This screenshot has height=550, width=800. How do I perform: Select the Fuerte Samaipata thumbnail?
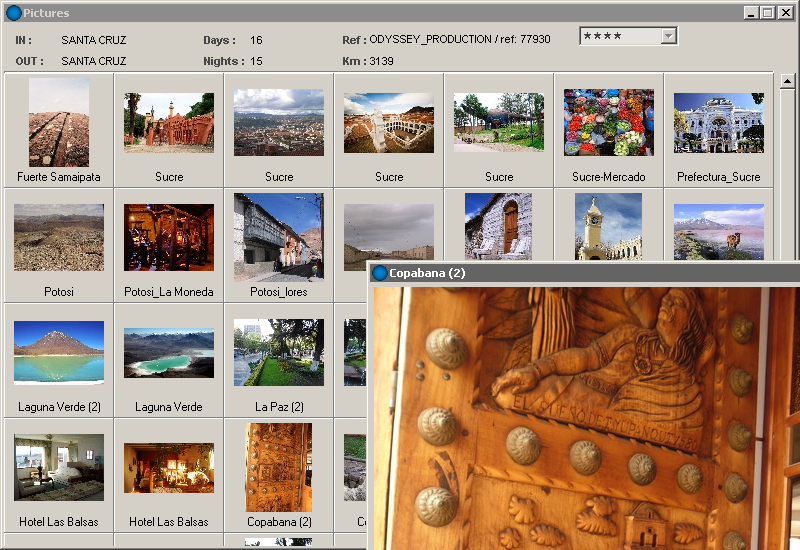[x=59, y=123]
